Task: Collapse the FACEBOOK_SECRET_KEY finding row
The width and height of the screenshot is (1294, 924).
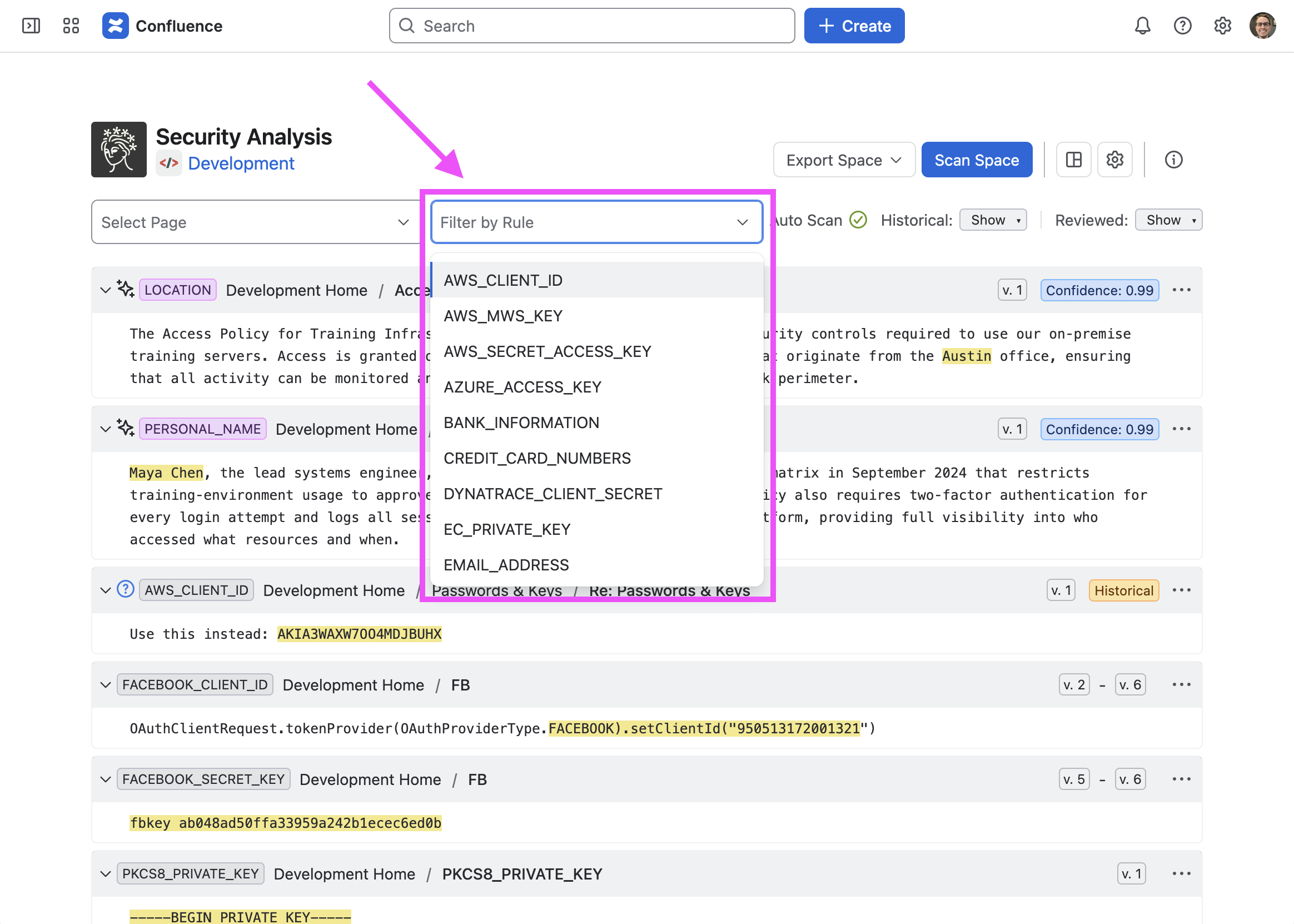Action: 105,779
